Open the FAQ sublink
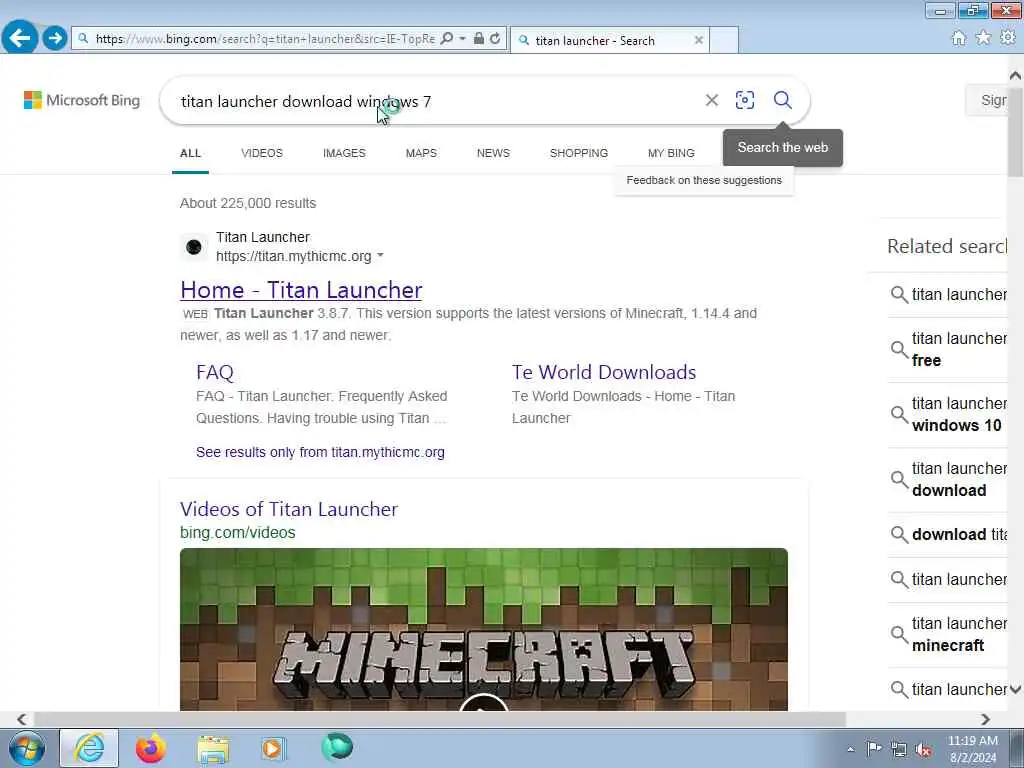This screenshot has height=768, width=1024. tap(215, 372)
